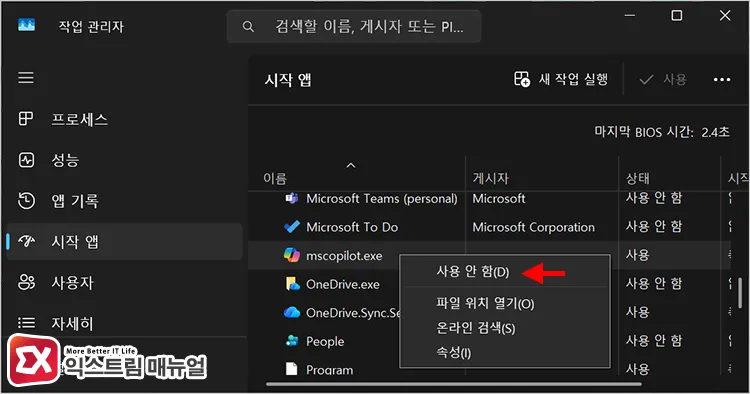Click the 사용자 people icon
The height and width of the screenshot is (394, 750).
[x=26, y=283]
